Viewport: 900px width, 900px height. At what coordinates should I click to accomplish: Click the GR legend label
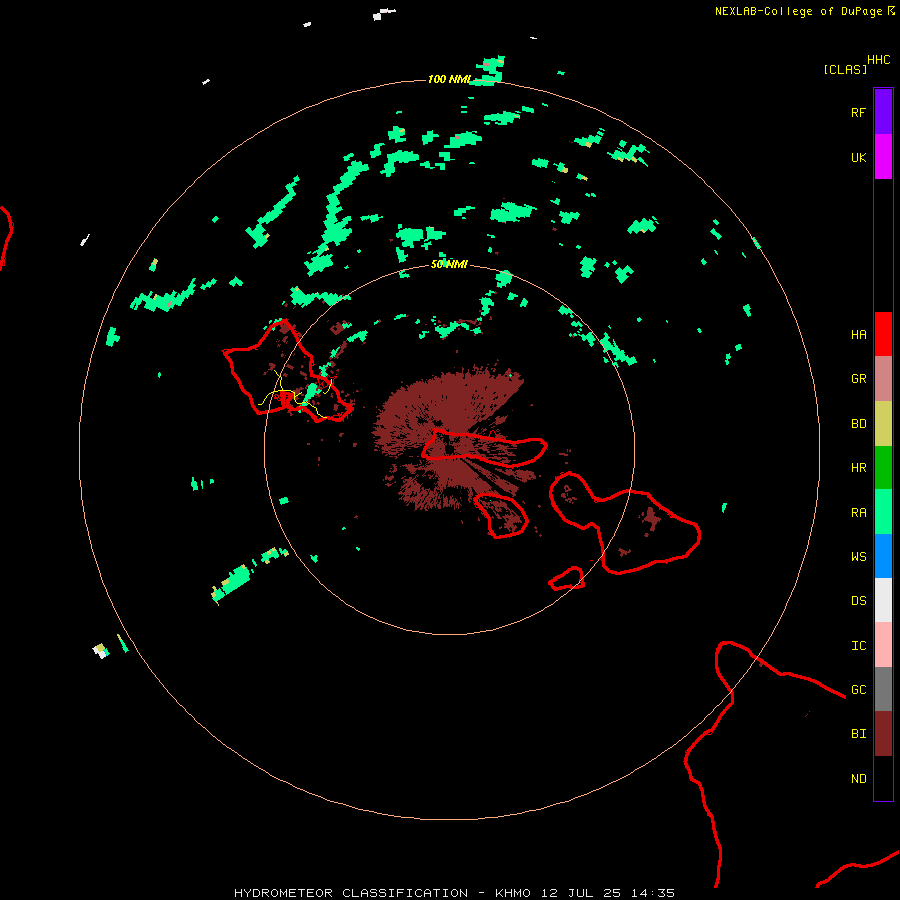click(859, 379)
